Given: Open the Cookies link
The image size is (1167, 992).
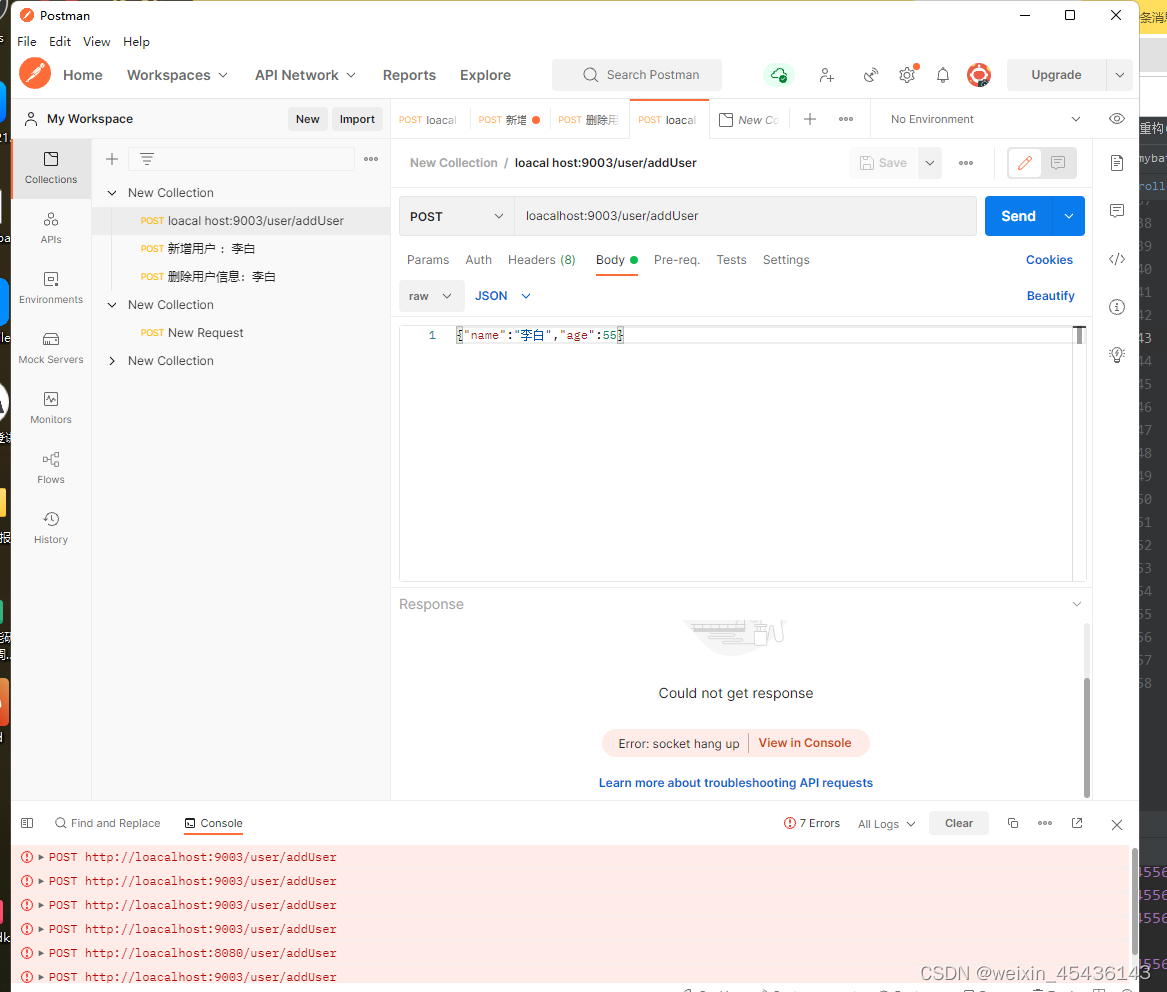Looking at the screenshot, I should 1049,260.
